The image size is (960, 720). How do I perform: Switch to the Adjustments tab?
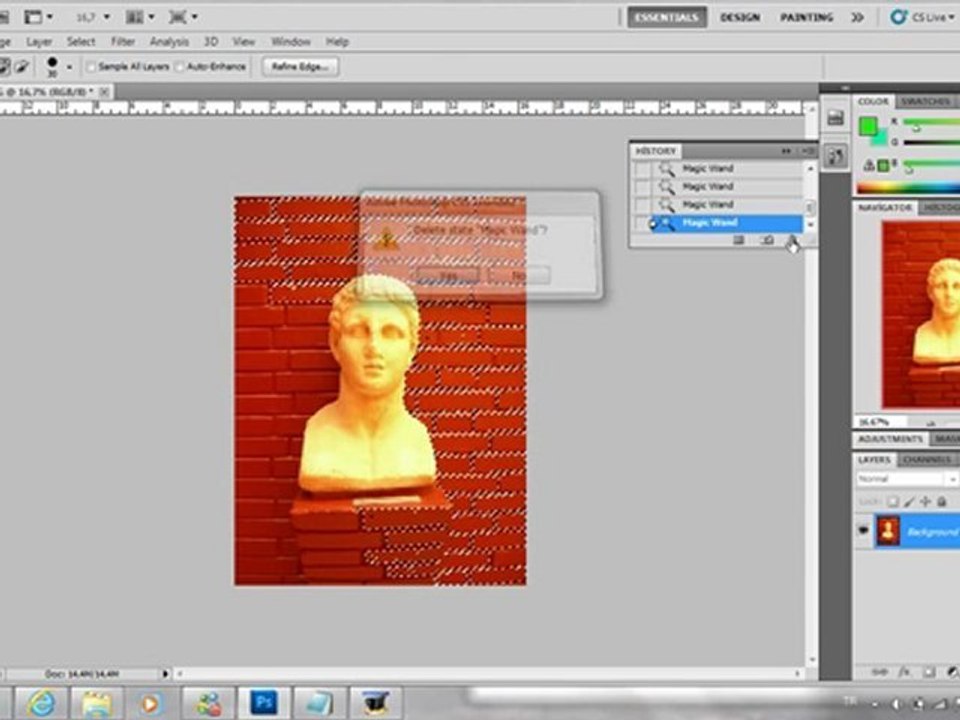click(890, 439)
